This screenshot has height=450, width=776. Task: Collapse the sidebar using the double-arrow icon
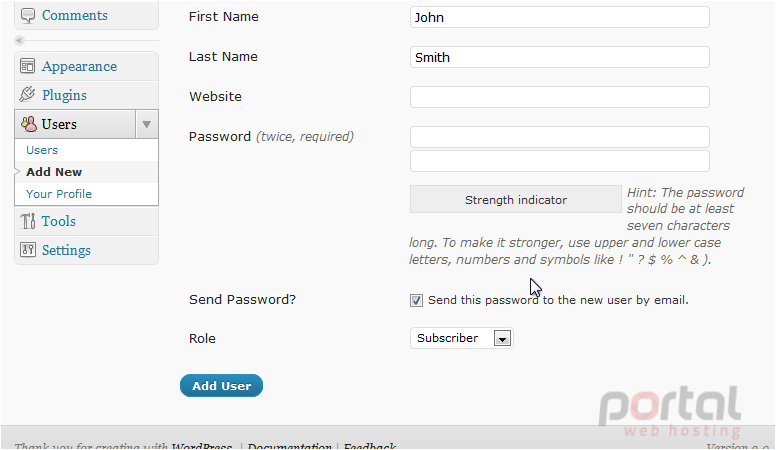coord(19,41)
